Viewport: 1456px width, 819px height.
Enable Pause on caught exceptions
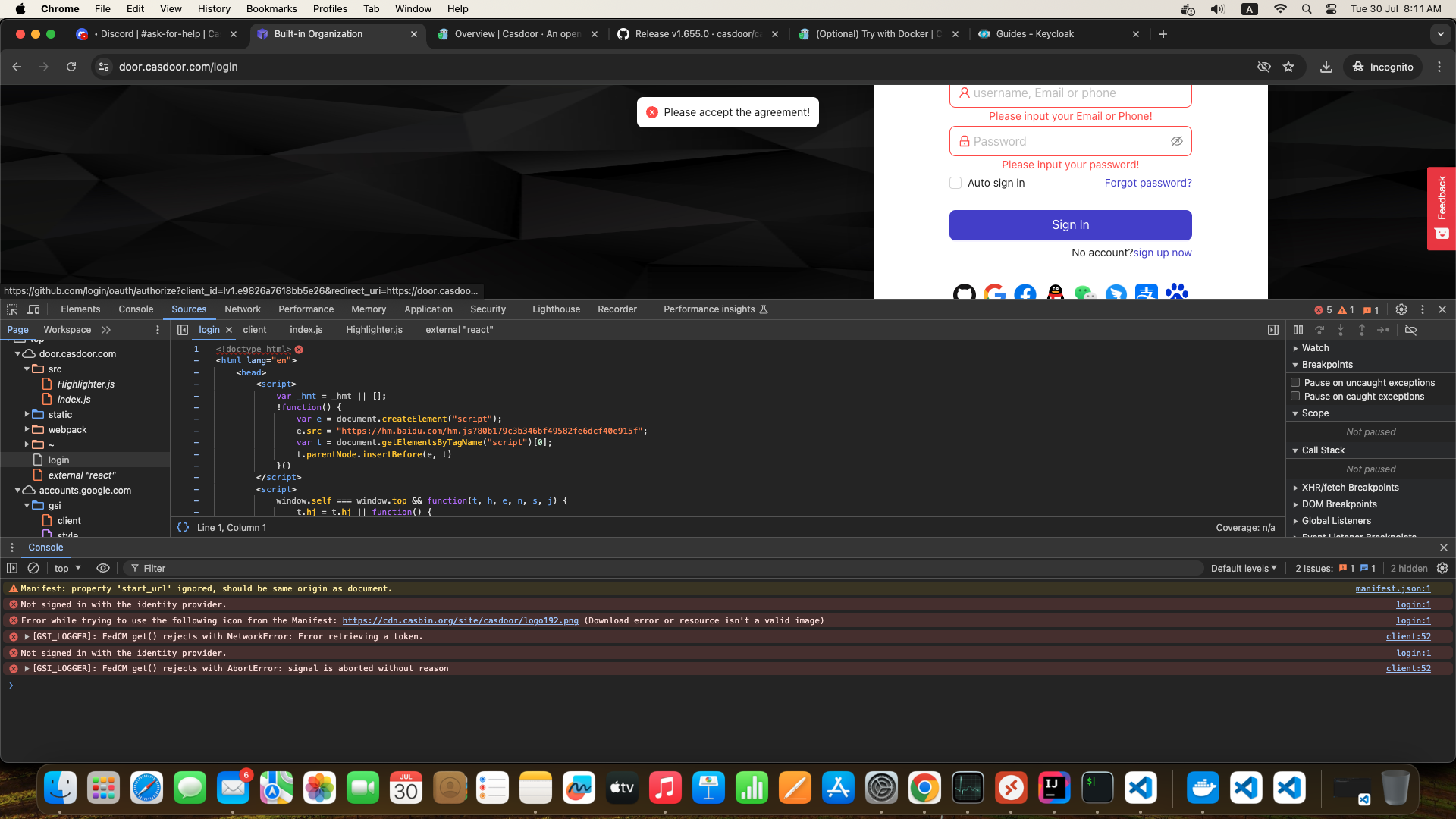[x=1295, y=396]
